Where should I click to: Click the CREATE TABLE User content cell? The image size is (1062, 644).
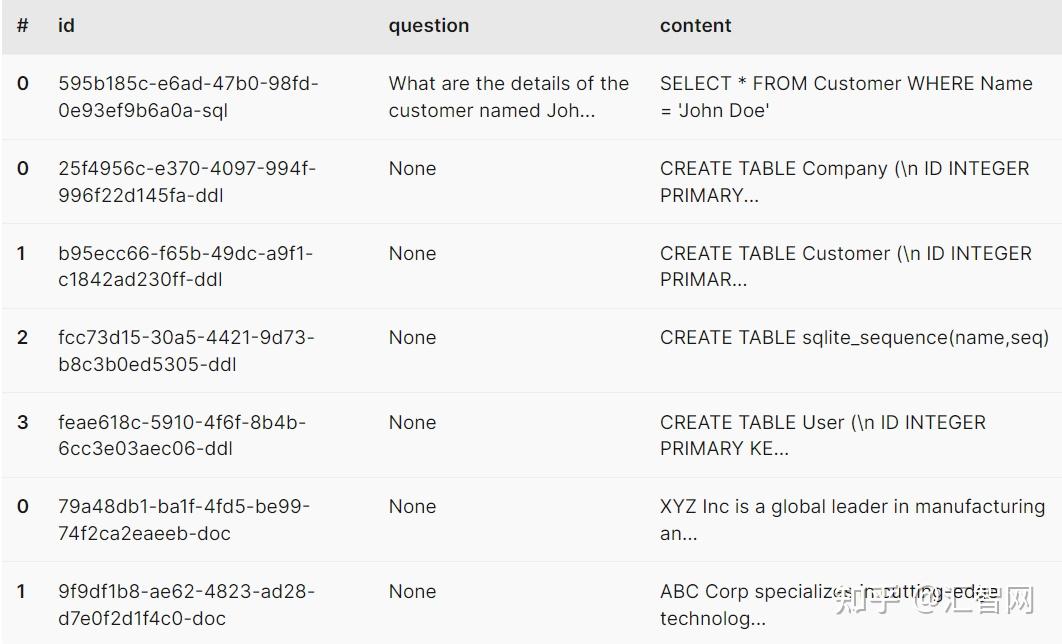click(822, 436)
